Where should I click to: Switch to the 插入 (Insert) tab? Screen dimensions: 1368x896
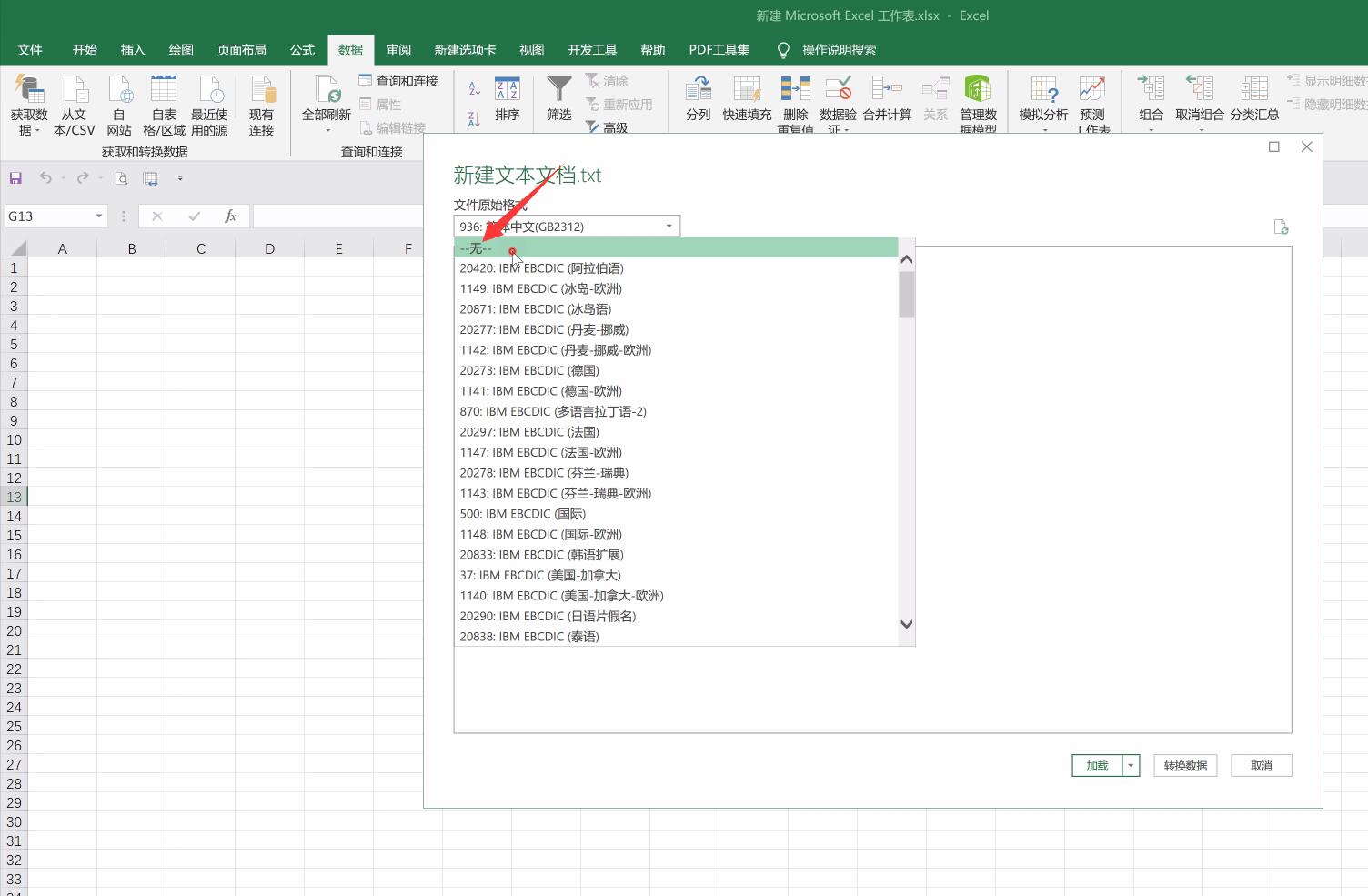tap(133, 50)
